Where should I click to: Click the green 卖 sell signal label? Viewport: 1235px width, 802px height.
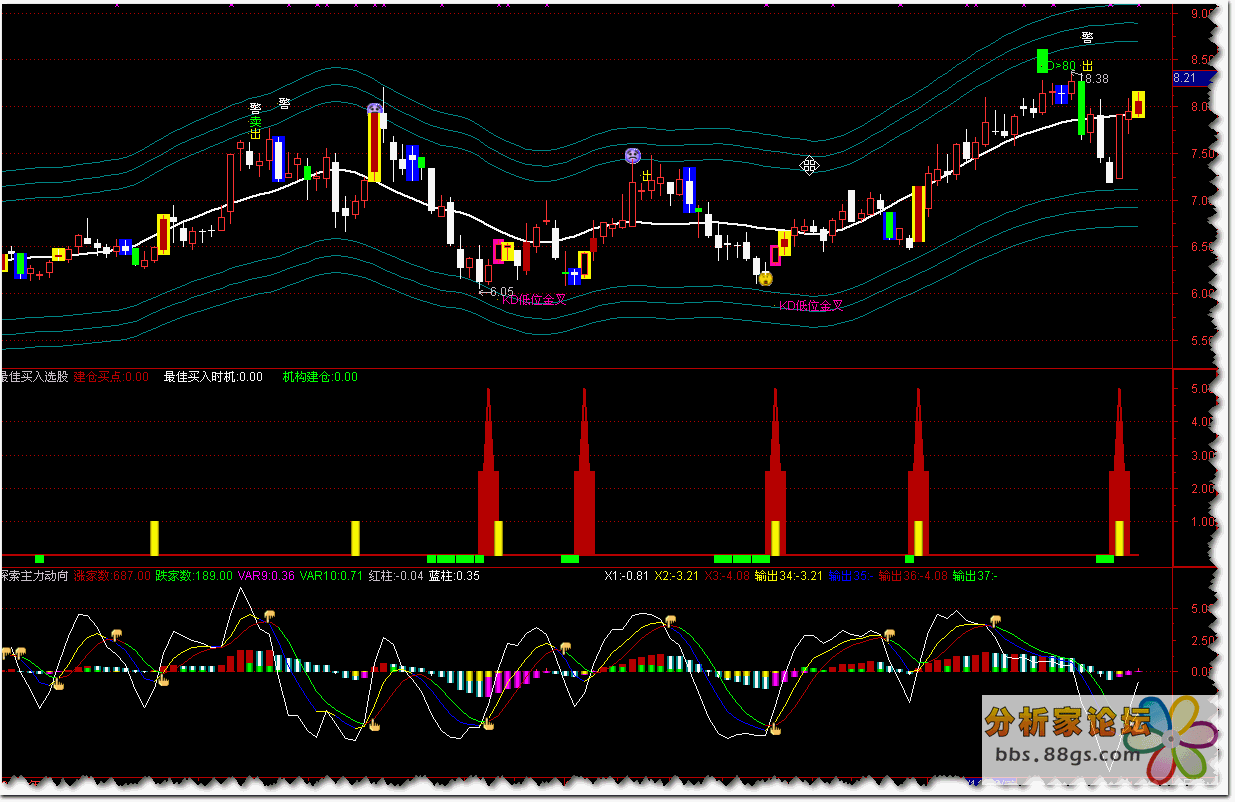pos(255,120)
